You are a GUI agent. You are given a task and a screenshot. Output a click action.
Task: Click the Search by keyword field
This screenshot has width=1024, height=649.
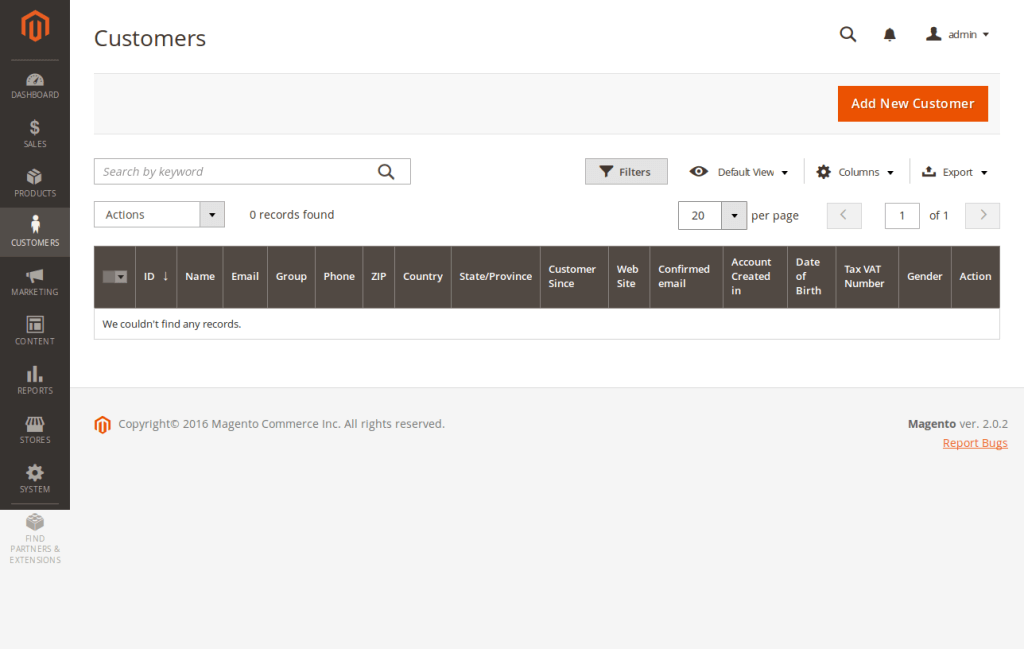[235, 172]
